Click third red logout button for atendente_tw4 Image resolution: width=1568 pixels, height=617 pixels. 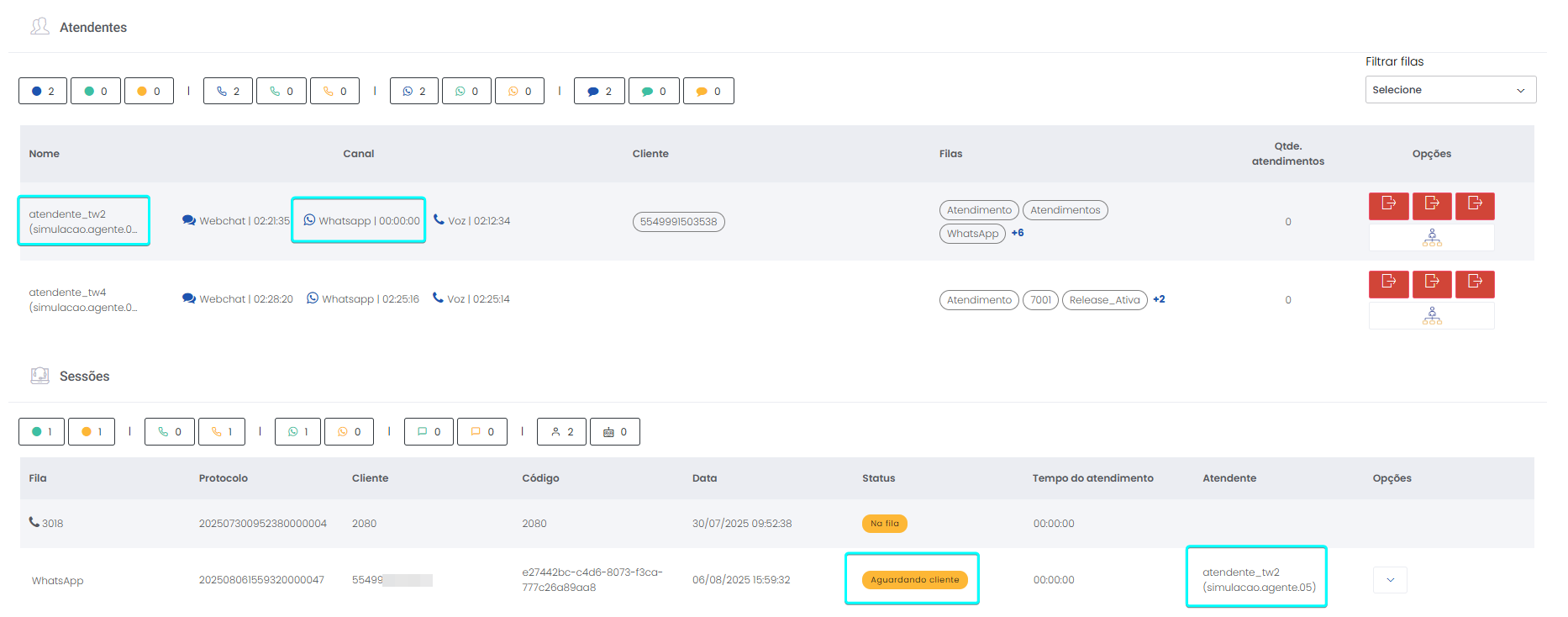pos(1475,283)
